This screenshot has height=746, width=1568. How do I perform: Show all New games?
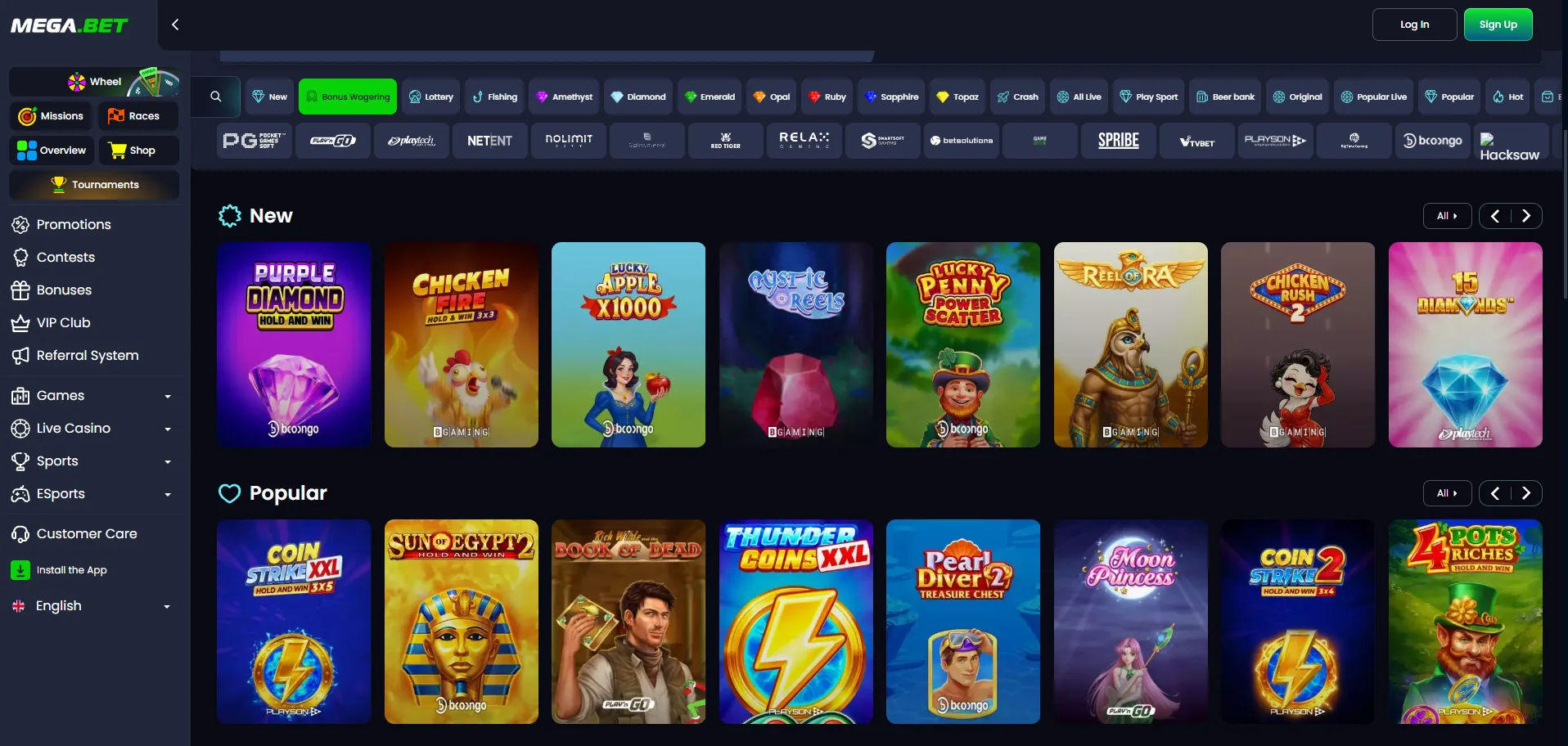(x=1447, y=216)
